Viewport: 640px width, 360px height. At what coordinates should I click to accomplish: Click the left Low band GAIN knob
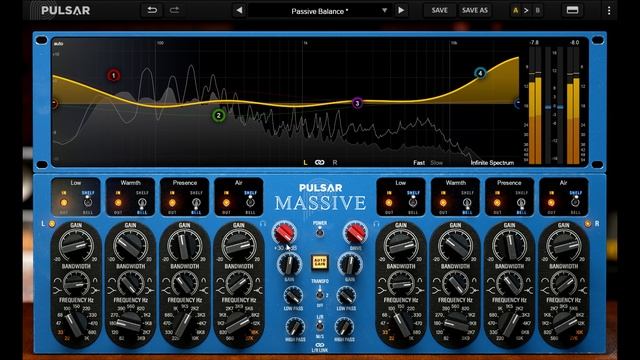coord(76,245)
